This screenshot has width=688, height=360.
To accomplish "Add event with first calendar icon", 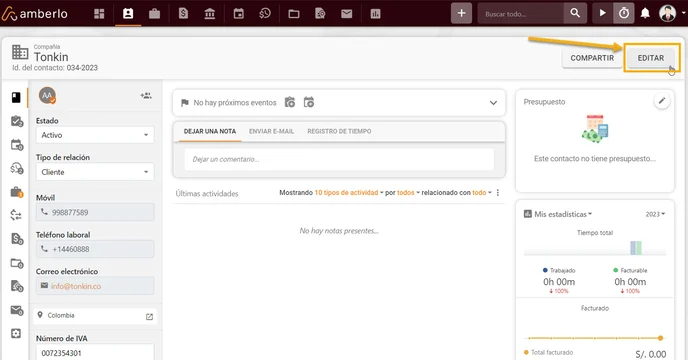I will [290, 102].
